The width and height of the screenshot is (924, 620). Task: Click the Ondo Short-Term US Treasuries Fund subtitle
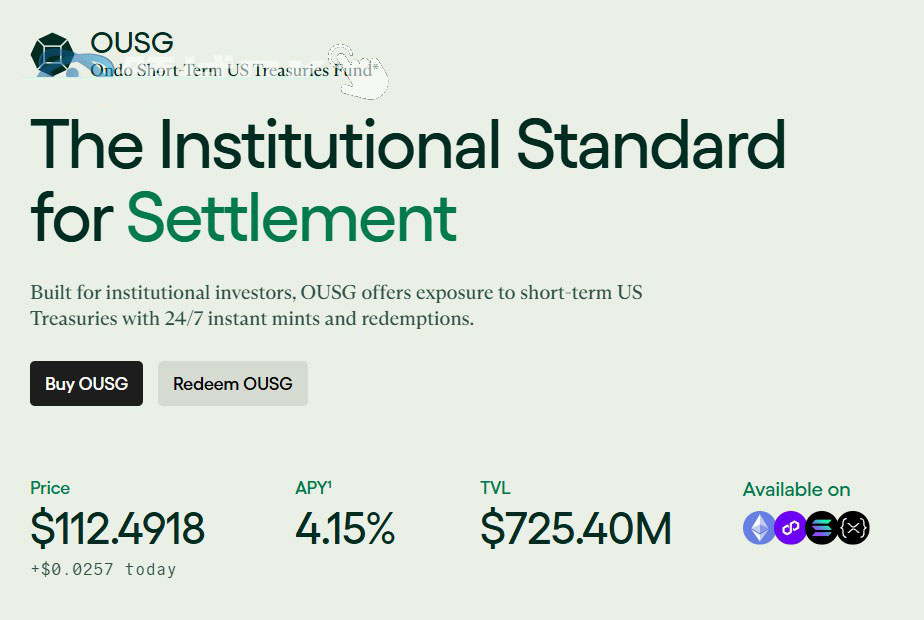coord(234,70)
